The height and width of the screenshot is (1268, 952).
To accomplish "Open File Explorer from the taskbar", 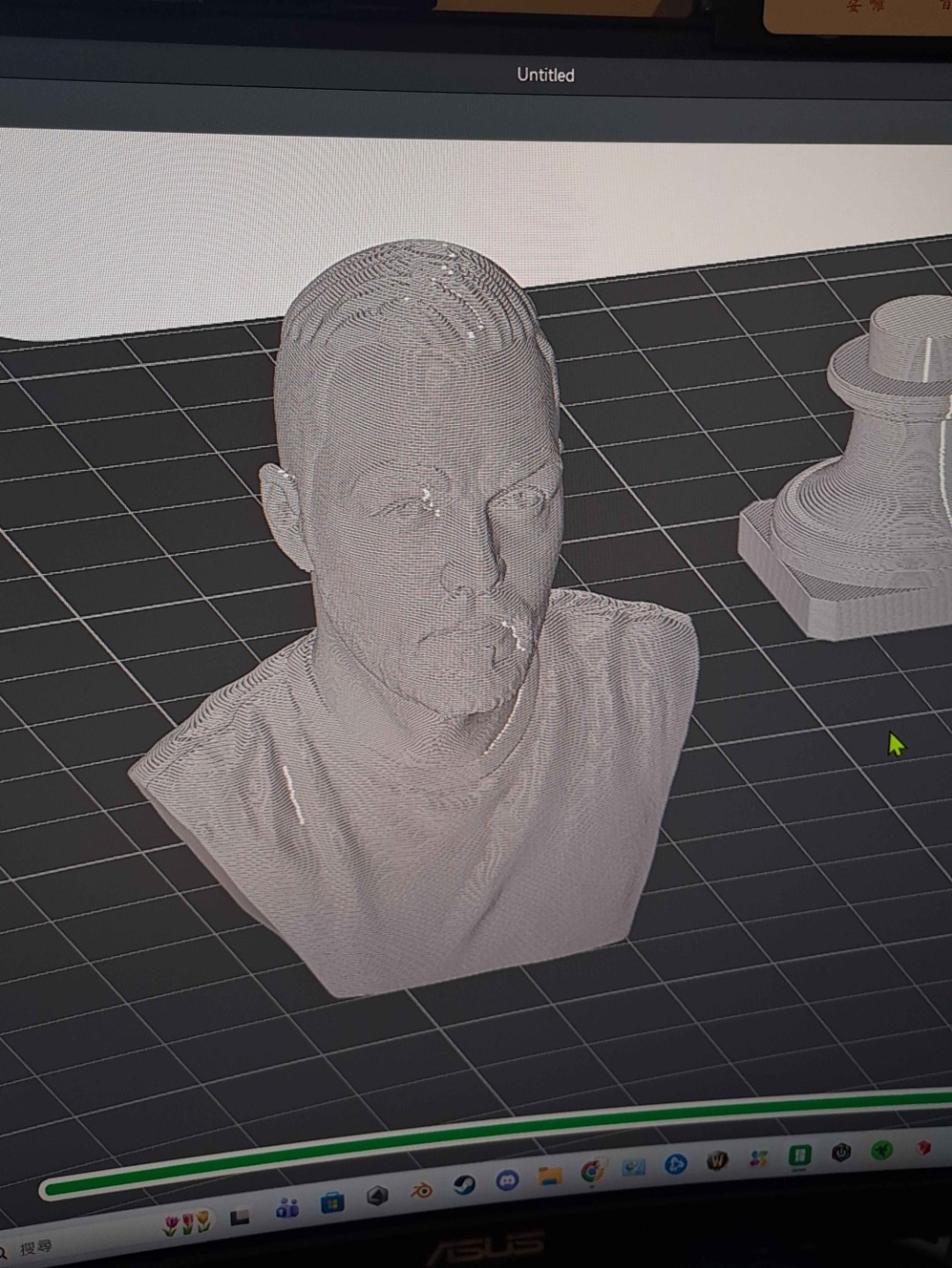I will (x=550, y=1175).
